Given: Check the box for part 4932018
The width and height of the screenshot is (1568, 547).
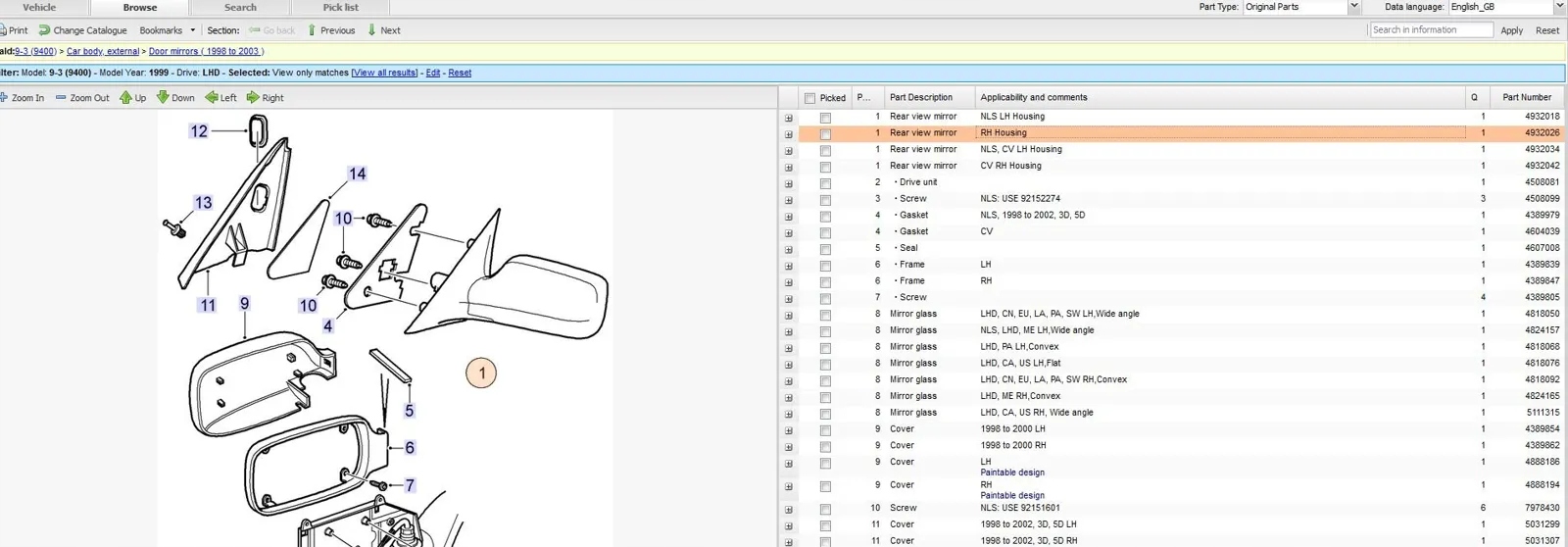Looking at the screenshot, I should tap(825, 118).
